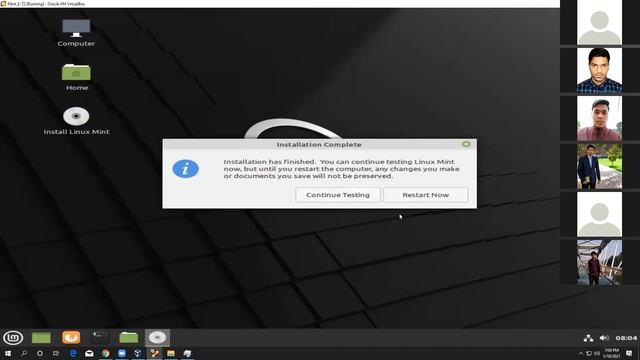Open Windows notification center icon
This screenshot has height=360, width=640.
pyautogui.click(x=629, y=353)
